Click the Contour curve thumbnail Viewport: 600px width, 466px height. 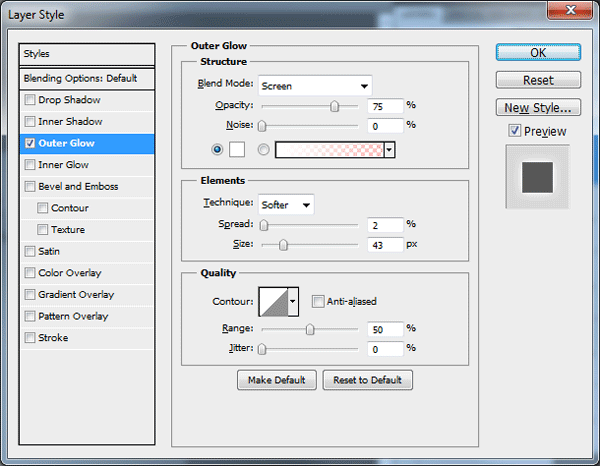tap(273, 301)
